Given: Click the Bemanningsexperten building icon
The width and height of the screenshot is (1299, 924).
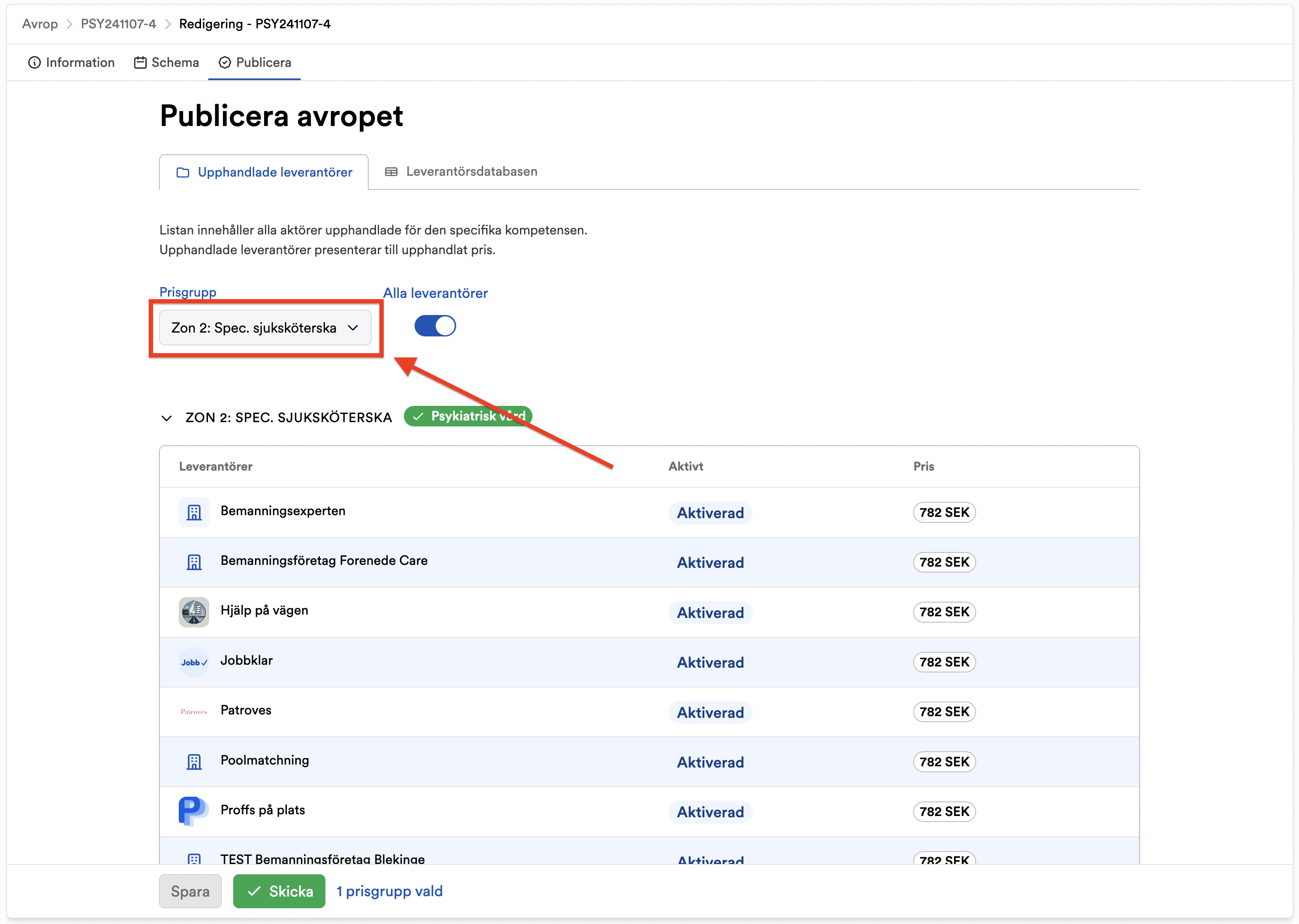Looking at the screenshot, I should [x=193, y=512].
